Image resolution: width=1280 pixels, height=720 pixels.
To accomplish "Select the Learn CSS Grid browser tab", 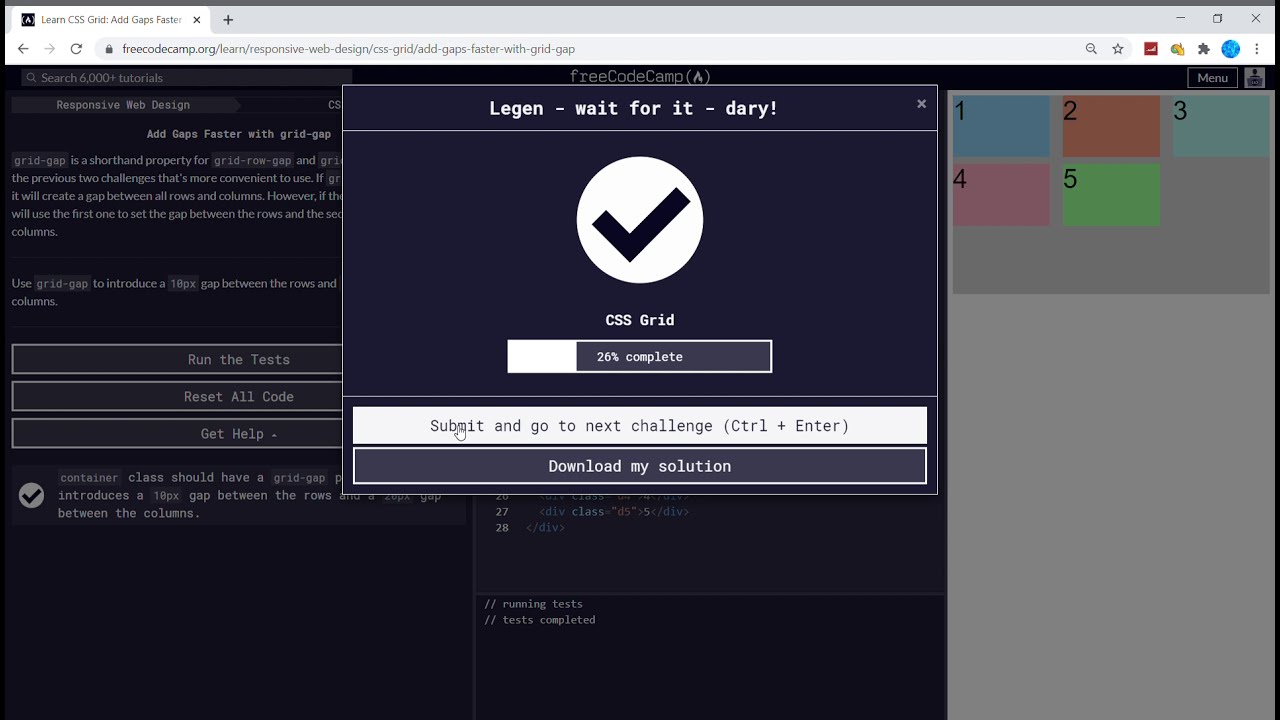I will point(110,19).
